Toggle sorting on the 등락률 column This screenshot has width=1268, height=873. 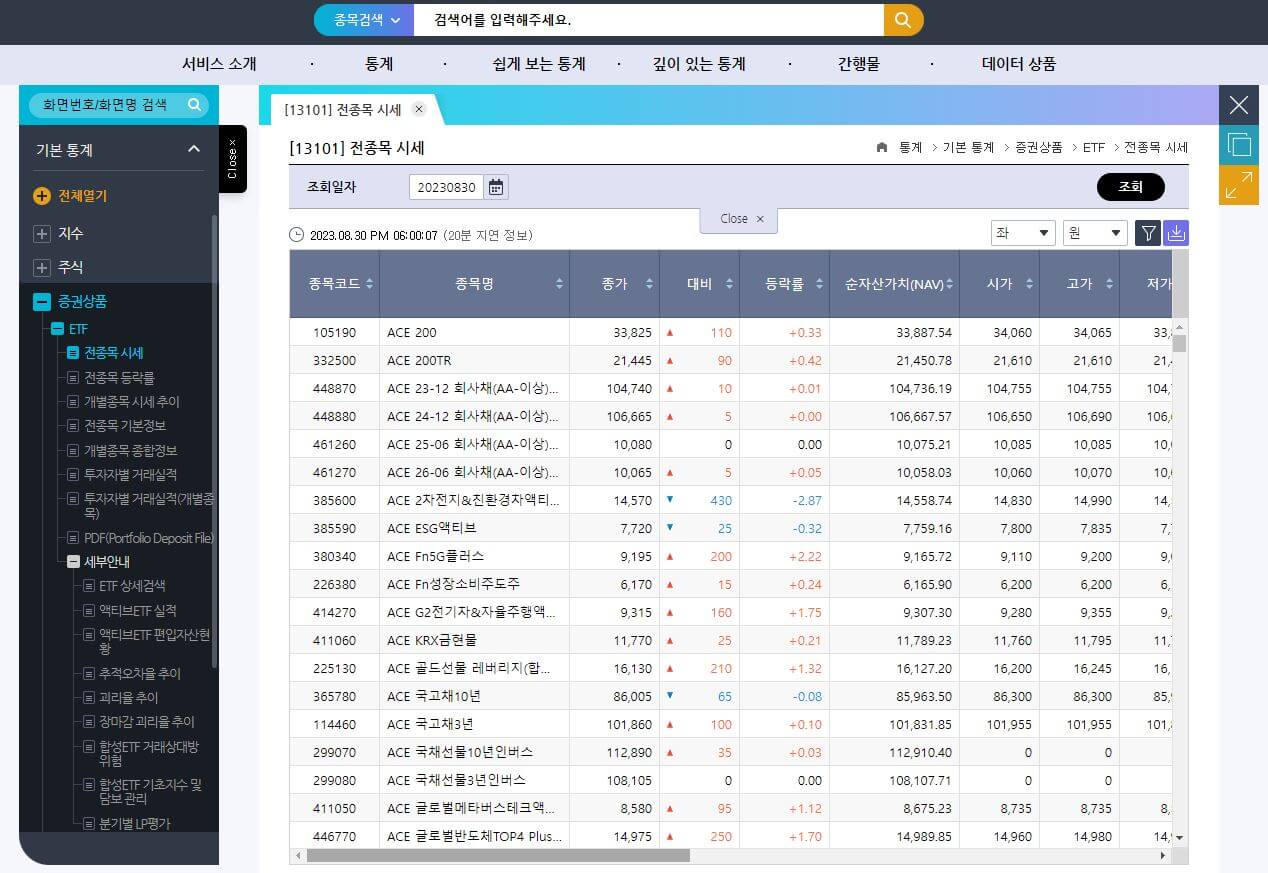point(819,284)
